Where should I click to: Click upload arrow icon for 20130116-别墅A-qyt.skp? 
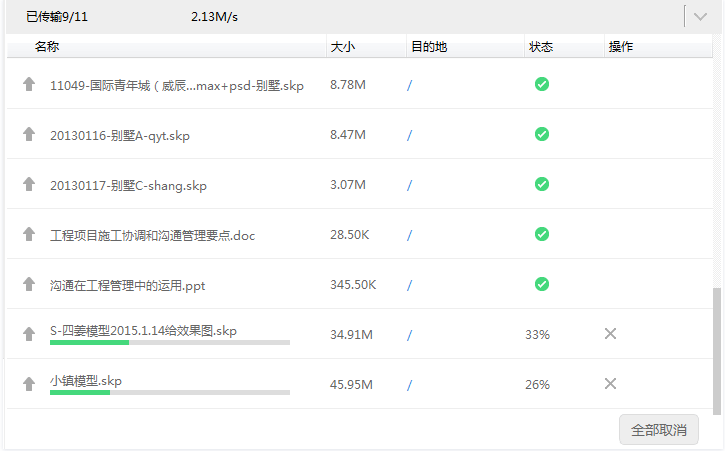click(x=29, y=134)
